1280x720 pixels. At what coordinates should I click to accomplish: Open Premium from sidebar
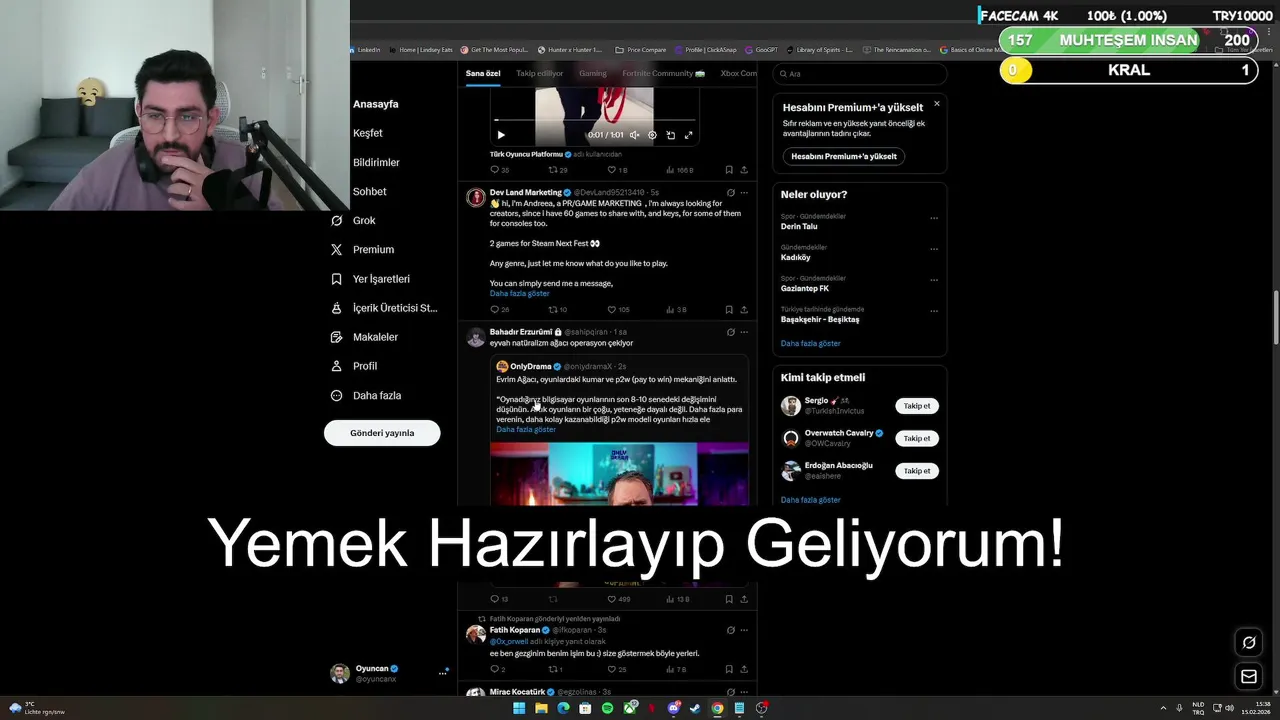coord(362,249)
